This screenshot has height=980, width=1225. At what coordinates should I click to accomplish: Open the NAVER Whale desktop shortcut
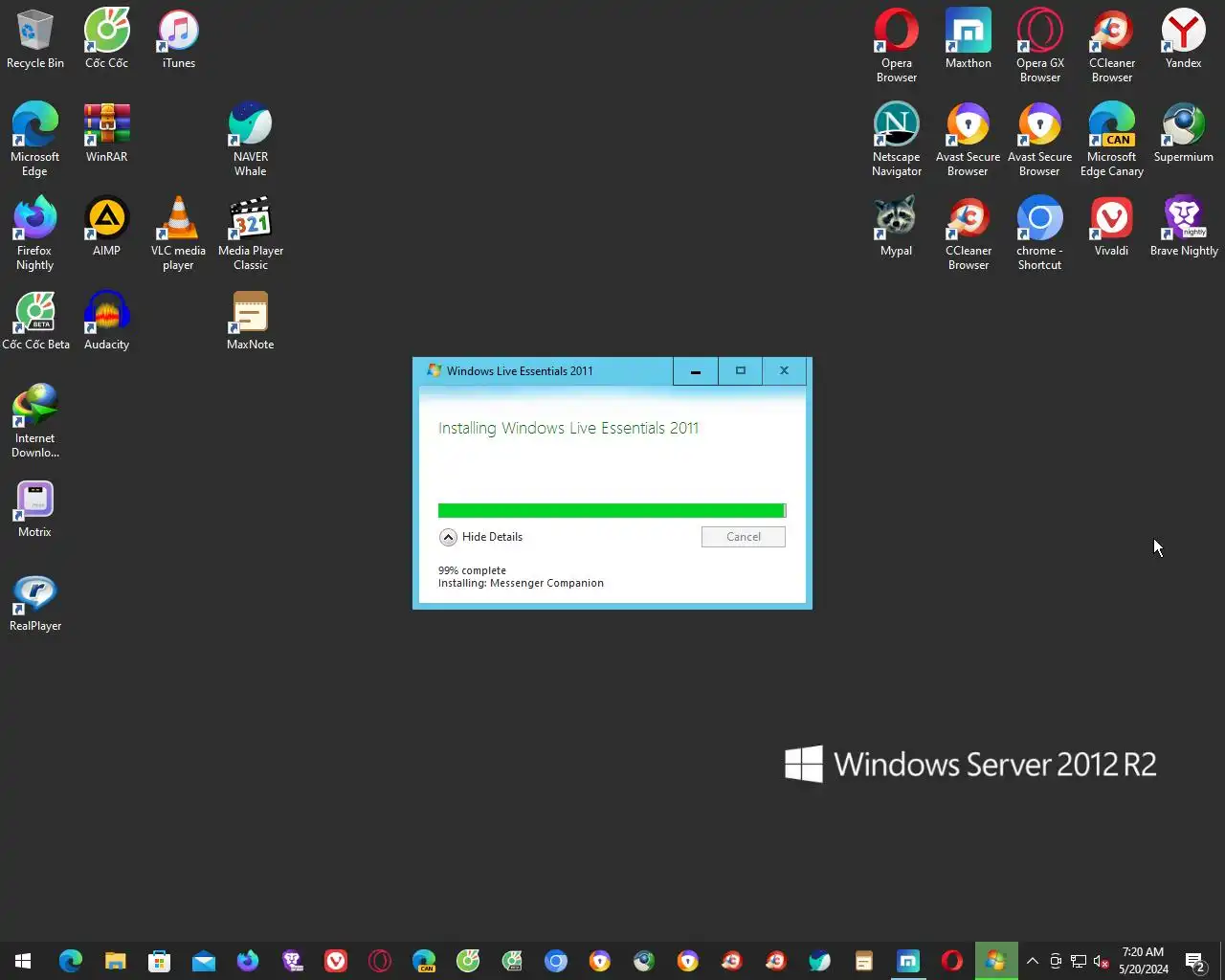click(250, 140)
